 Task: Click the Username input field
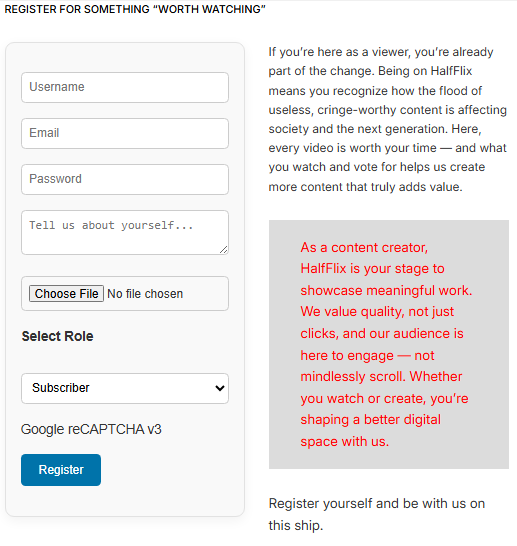point(125,87)
